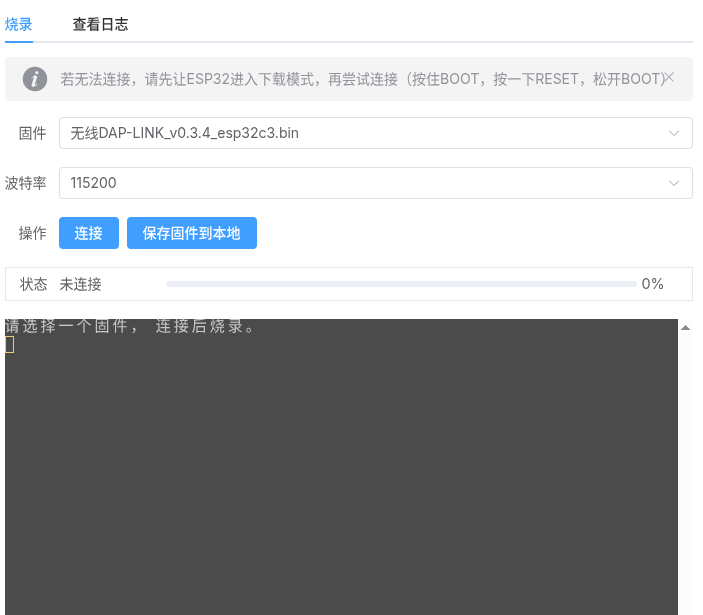Screen dimensions: 703x615
Task: Click the ESP32 download mode hint text
Action: click(360, 79)
